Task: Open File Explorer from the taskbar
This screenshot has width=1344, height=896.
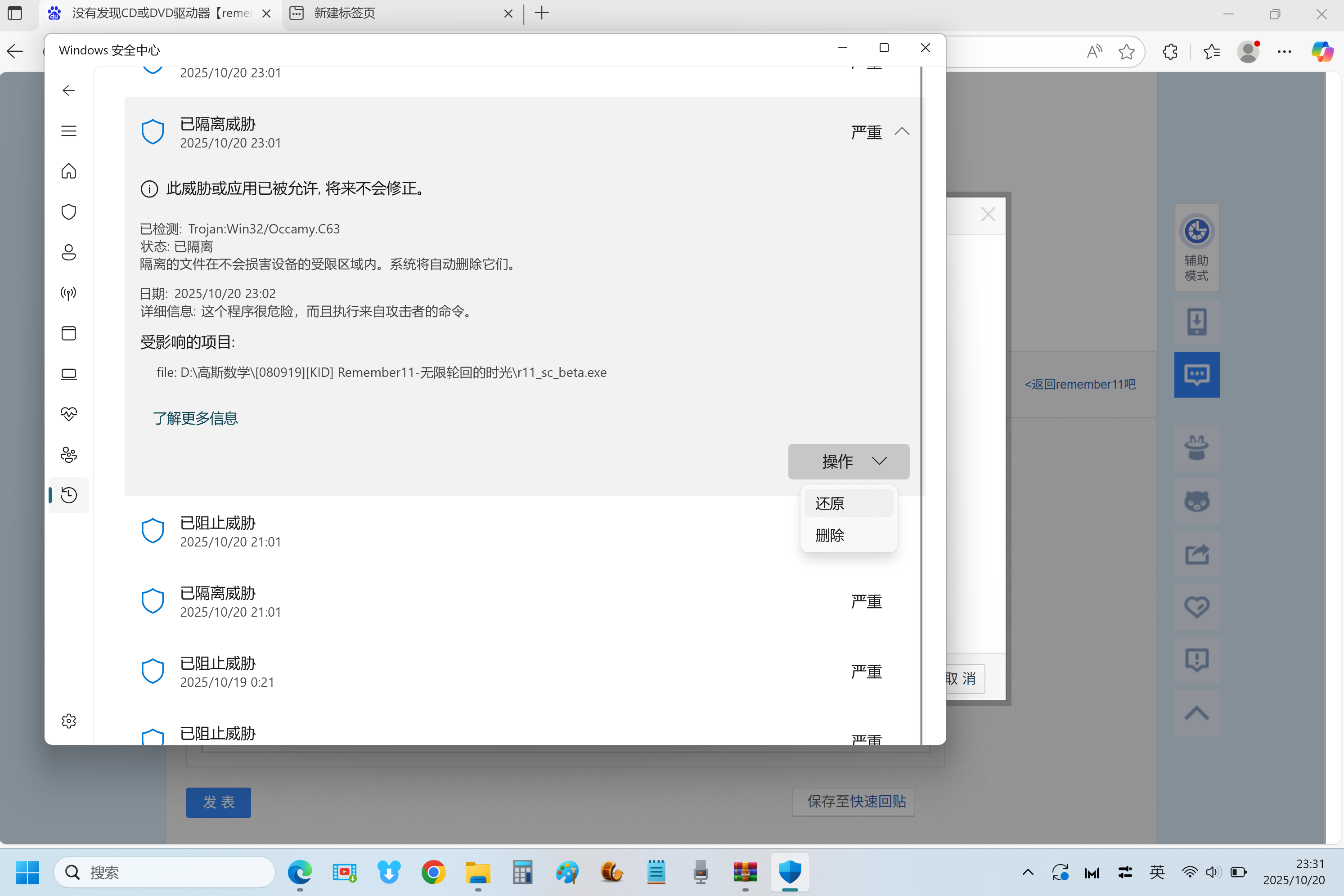Action: tap(478, 872)
